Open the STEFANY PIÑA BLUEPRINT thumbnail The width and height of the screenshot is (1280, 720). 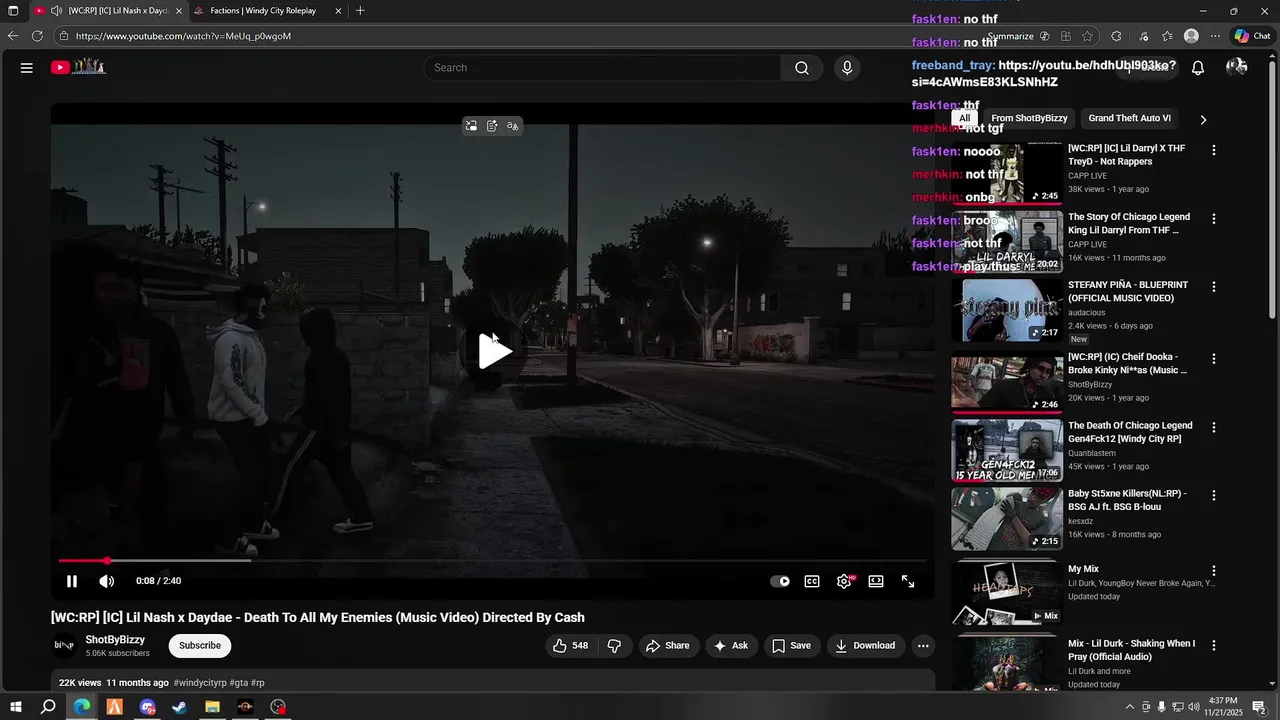coord(1007,310)
